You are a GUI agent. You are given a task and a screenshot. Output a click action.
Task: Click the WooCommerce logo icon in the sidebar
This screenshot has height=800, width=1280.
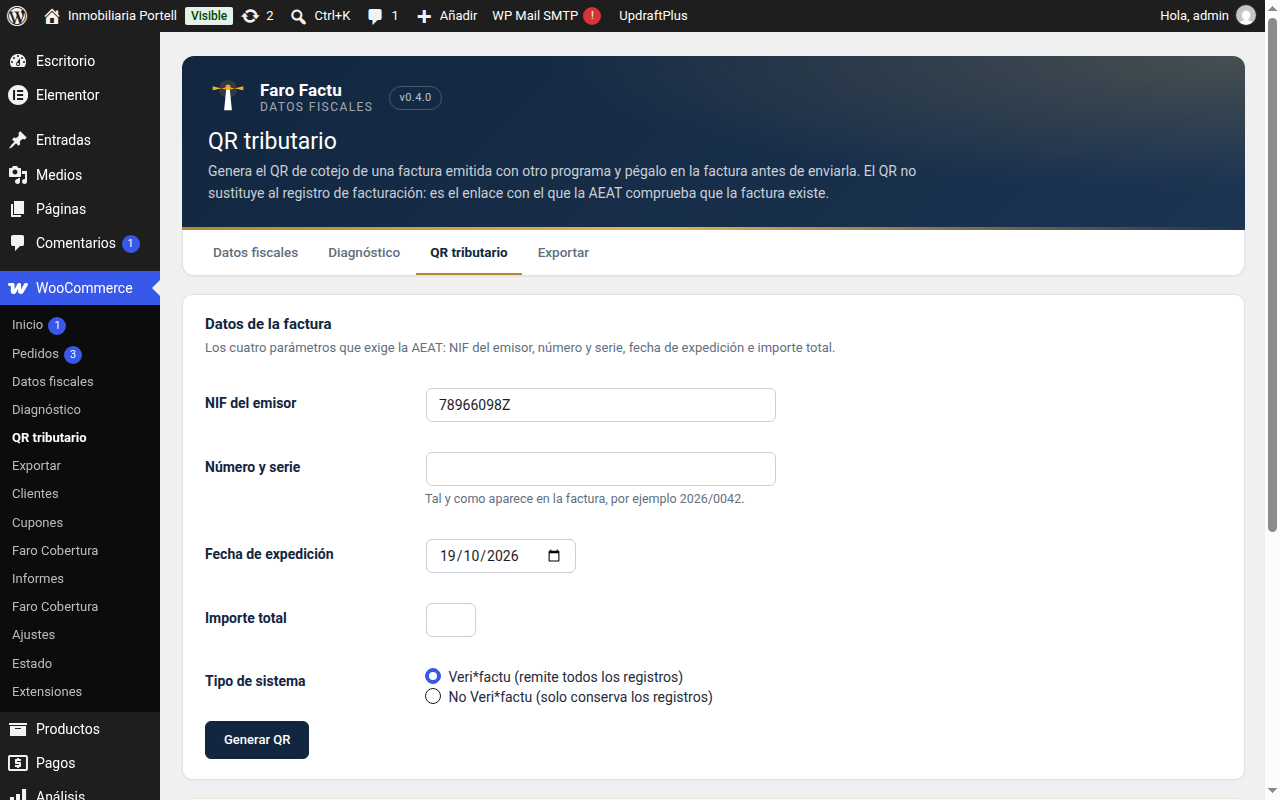(x=18, y=288)
